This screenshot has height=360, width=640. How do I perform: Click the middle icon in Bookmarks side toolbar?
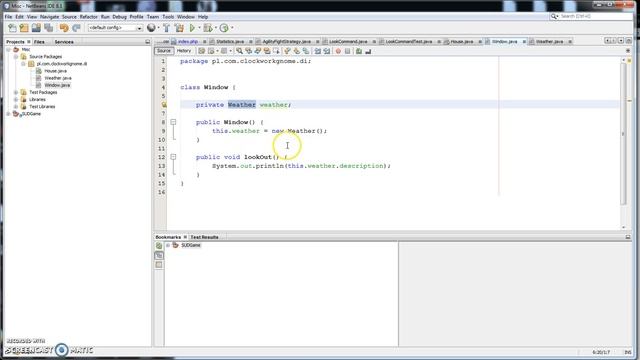tap(159, 256)
